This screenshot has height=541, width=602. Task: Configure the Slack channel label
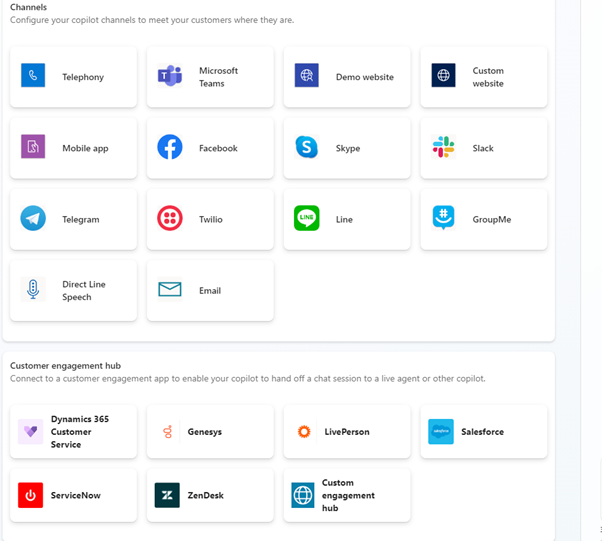483,148
